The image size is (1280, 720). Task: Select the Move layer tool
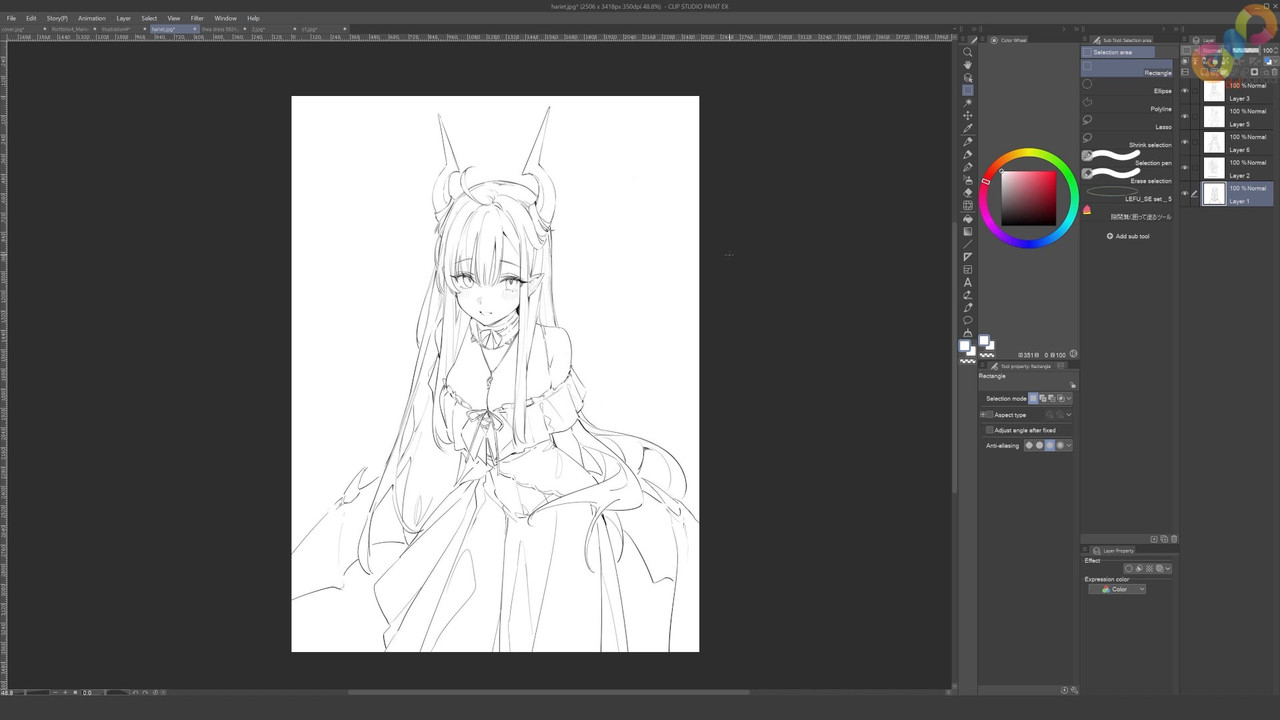click(x=967, y=116)
